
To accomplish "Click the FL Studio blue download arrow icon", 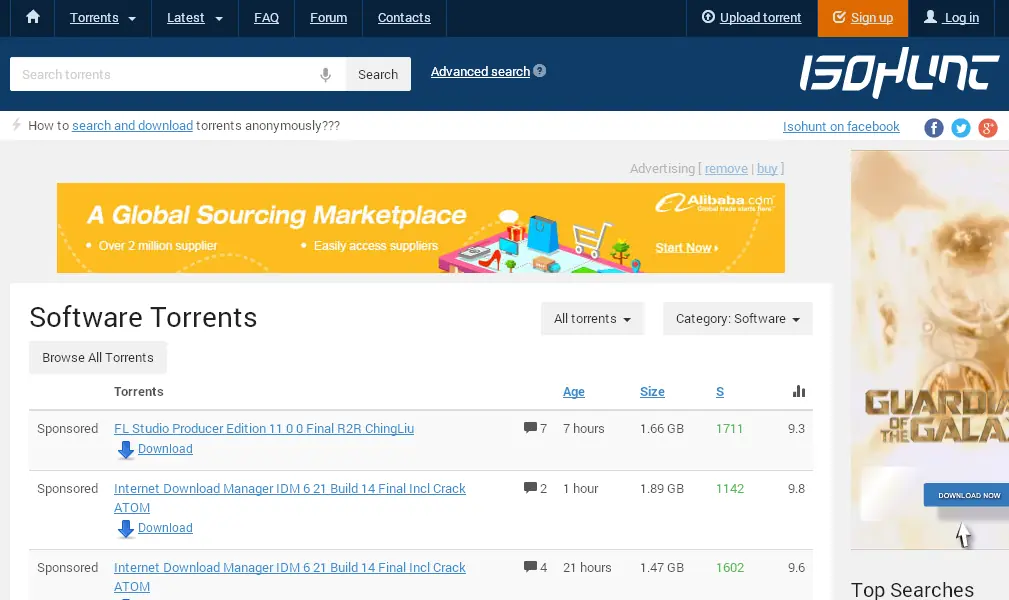I will point(125,449).
